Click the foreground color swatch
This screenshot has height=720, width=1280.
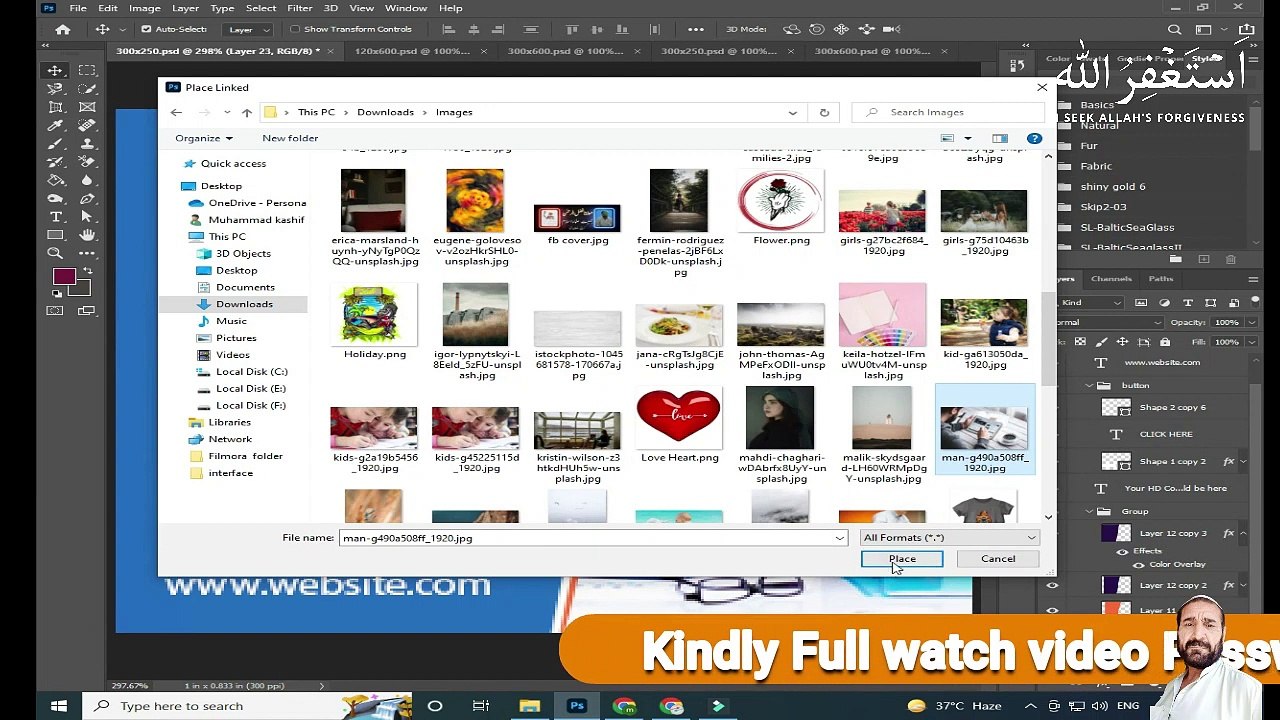[64, 277]
